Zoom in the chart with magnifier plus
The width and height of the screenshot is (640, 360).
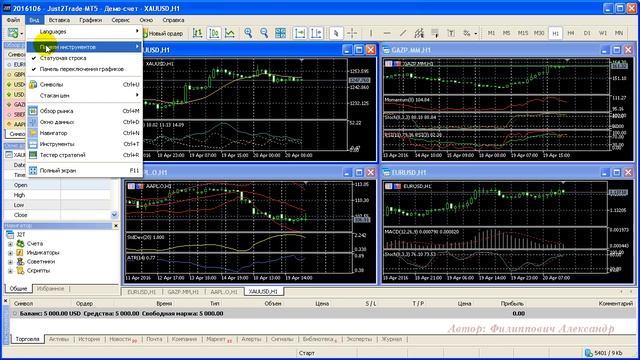click(x=248, y=33)
